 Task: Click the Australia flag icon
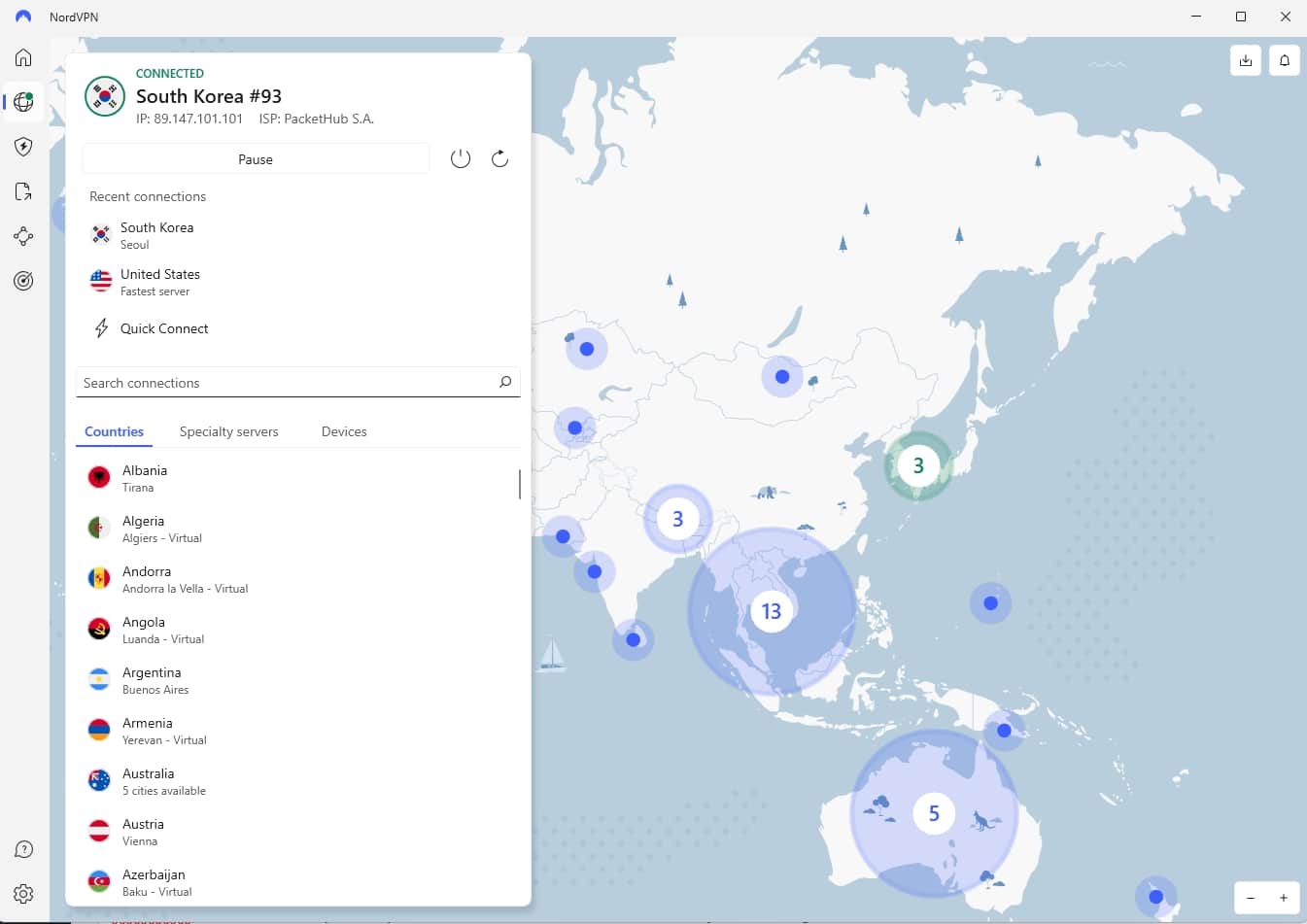point(99,780)
